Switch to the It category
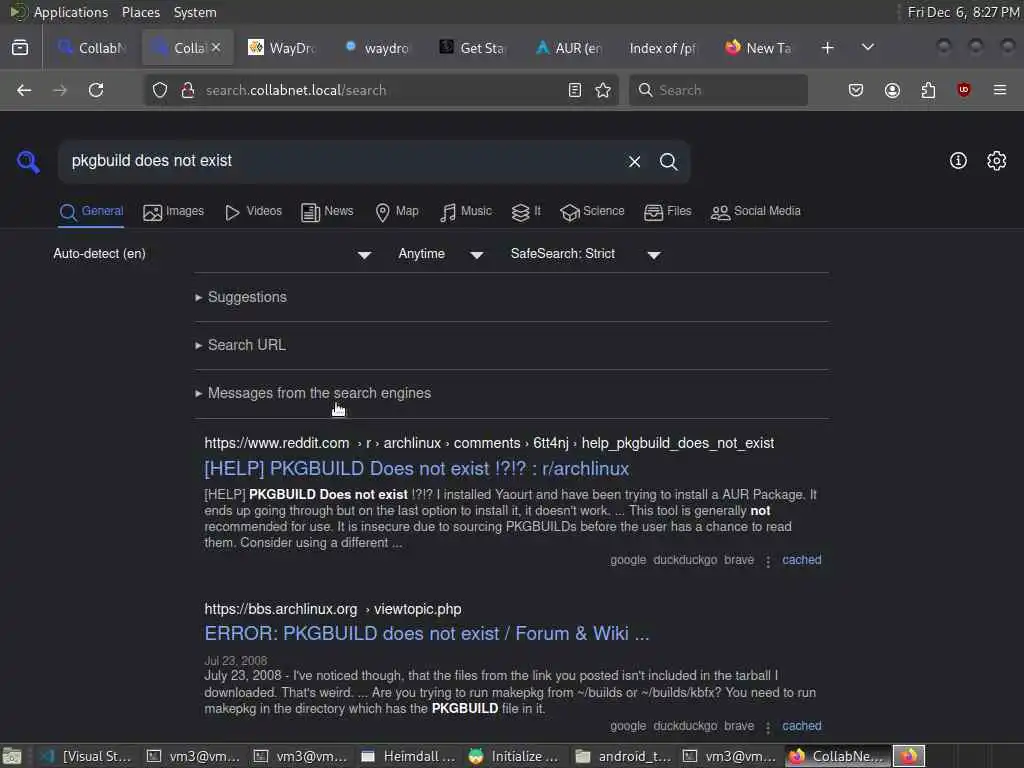 [526, 212]
